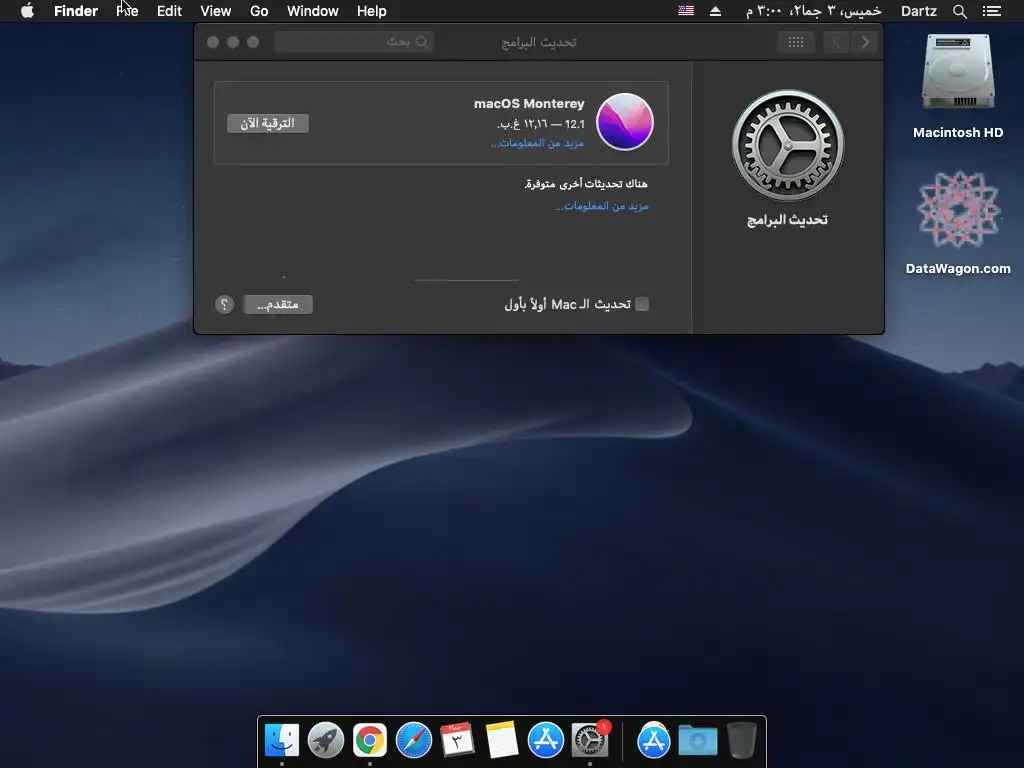Open more info link under macOS Monterey

(537, 143)
